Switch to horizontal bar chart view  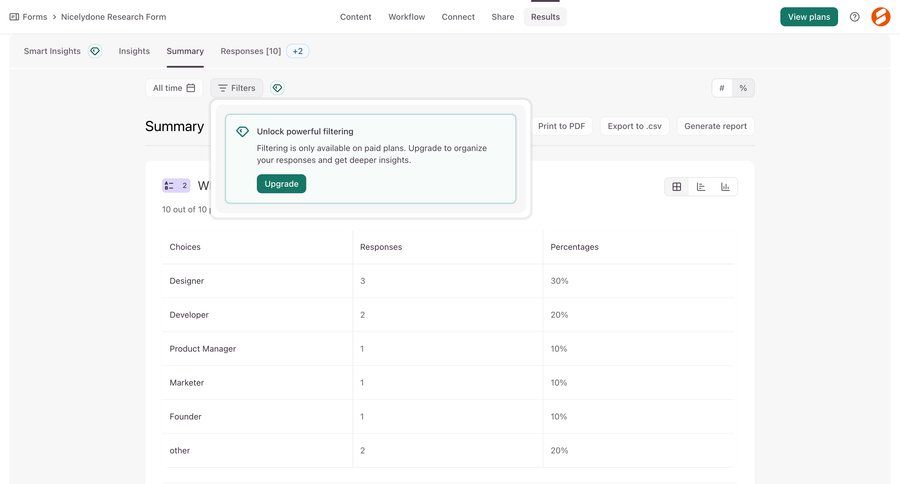701,187
